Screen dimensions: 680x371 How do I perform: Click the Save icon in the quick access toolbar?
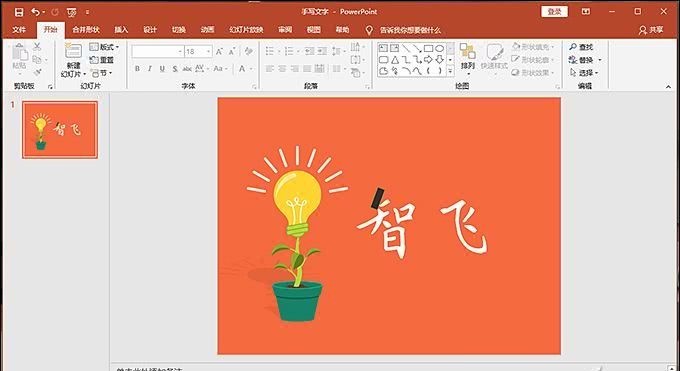tap(19, 12)
